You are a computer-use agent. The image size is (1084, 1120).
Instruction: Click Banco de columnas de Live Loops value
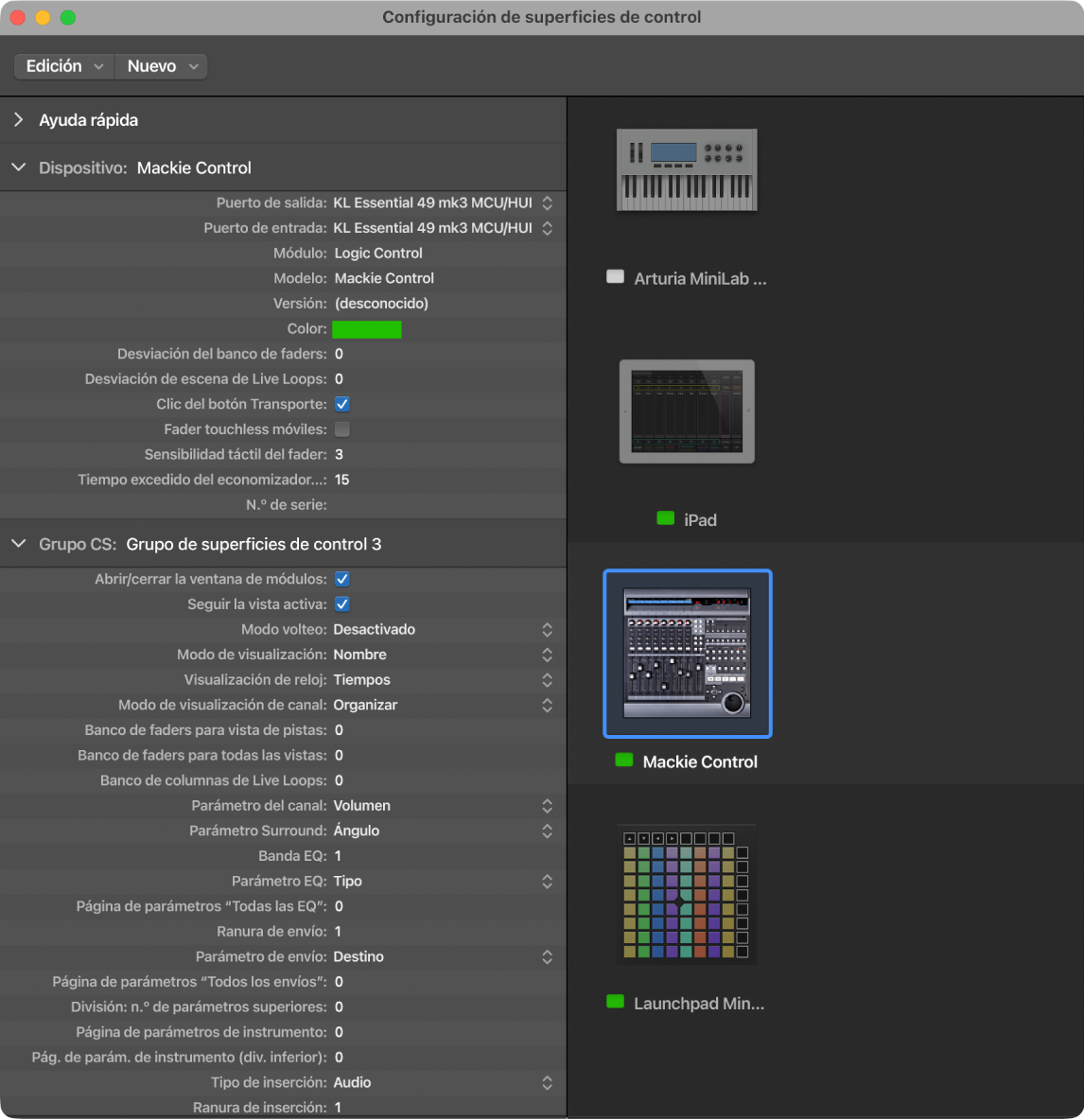[x=340, y=780]
